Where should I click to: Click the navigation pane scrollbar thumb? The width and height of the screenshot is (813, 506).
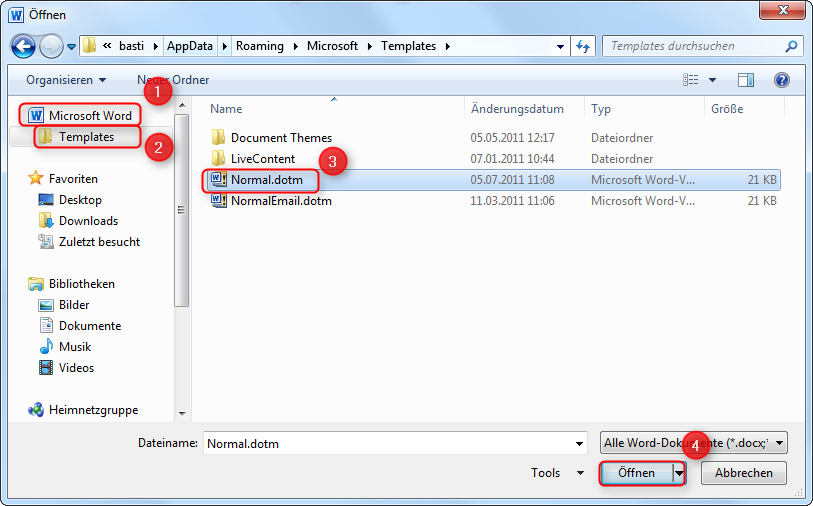[x=181, y=210]
